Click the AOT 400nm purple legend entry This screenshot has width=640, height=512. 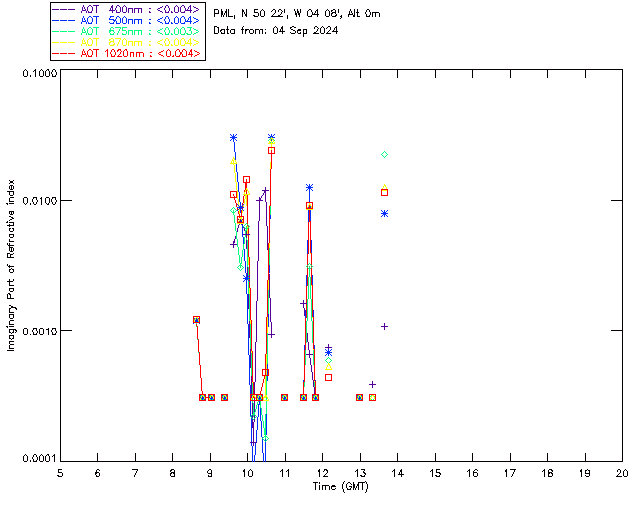tap(127, 9)
